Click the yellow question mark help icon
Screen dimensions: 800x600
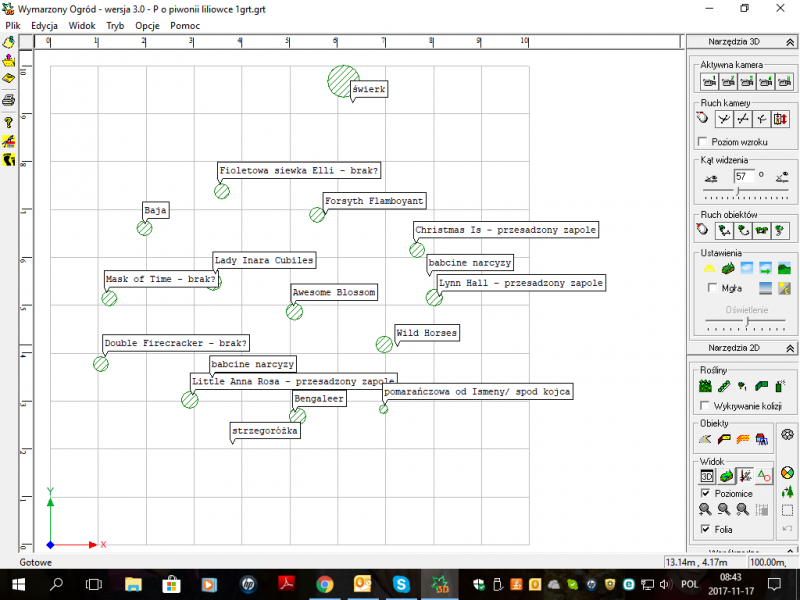click(x=9, y=121)
